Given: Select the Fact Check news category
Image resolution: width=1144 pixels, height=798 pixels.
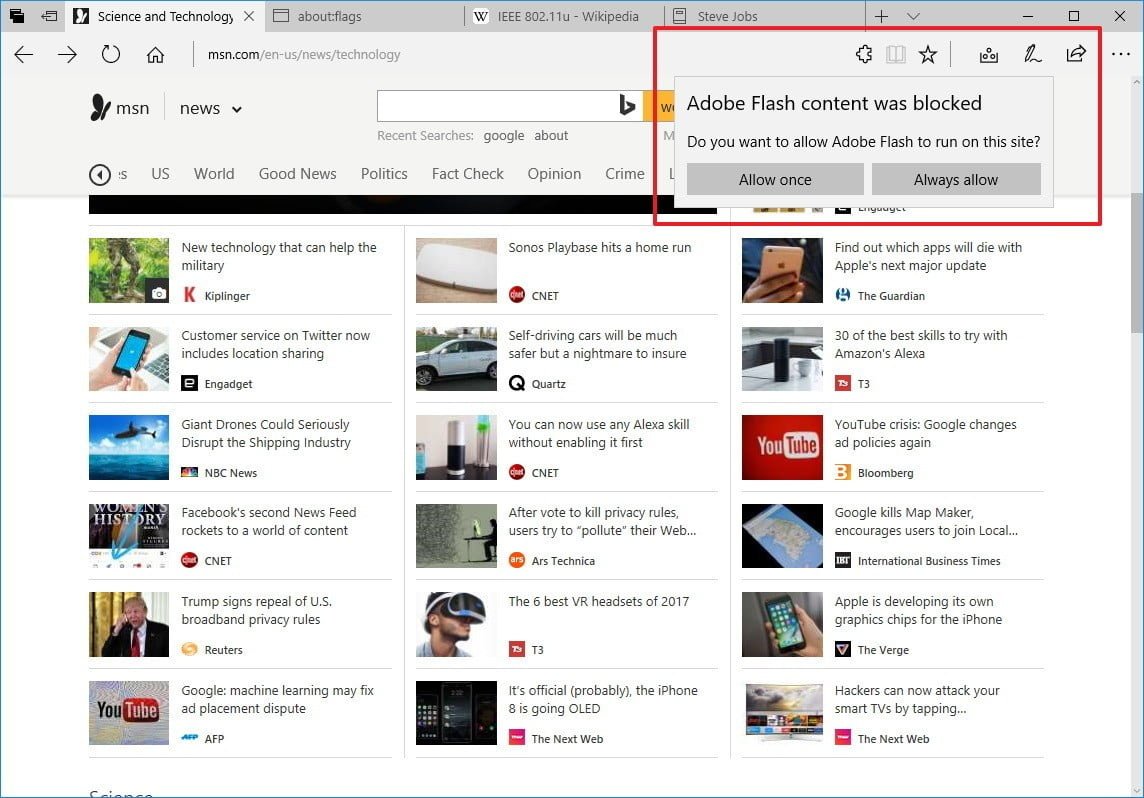Looking at the screenshot, I should pos(467,174).
